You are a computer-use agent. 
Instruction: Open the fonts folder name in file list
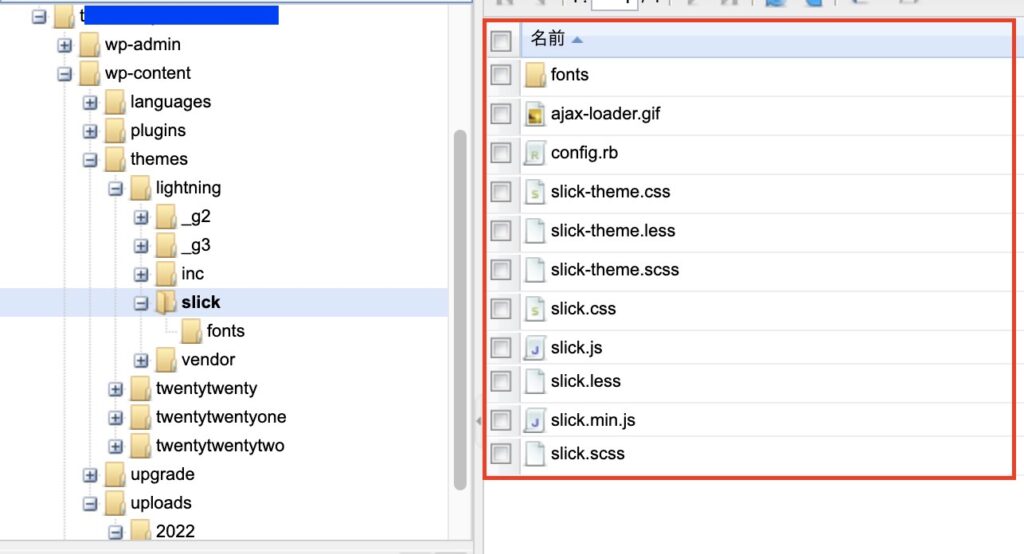pos(569,74)
